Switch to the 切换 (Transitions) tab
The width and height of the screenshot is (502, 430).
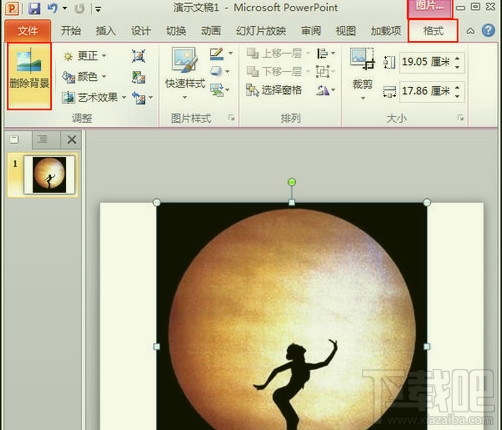click(176, 31)
